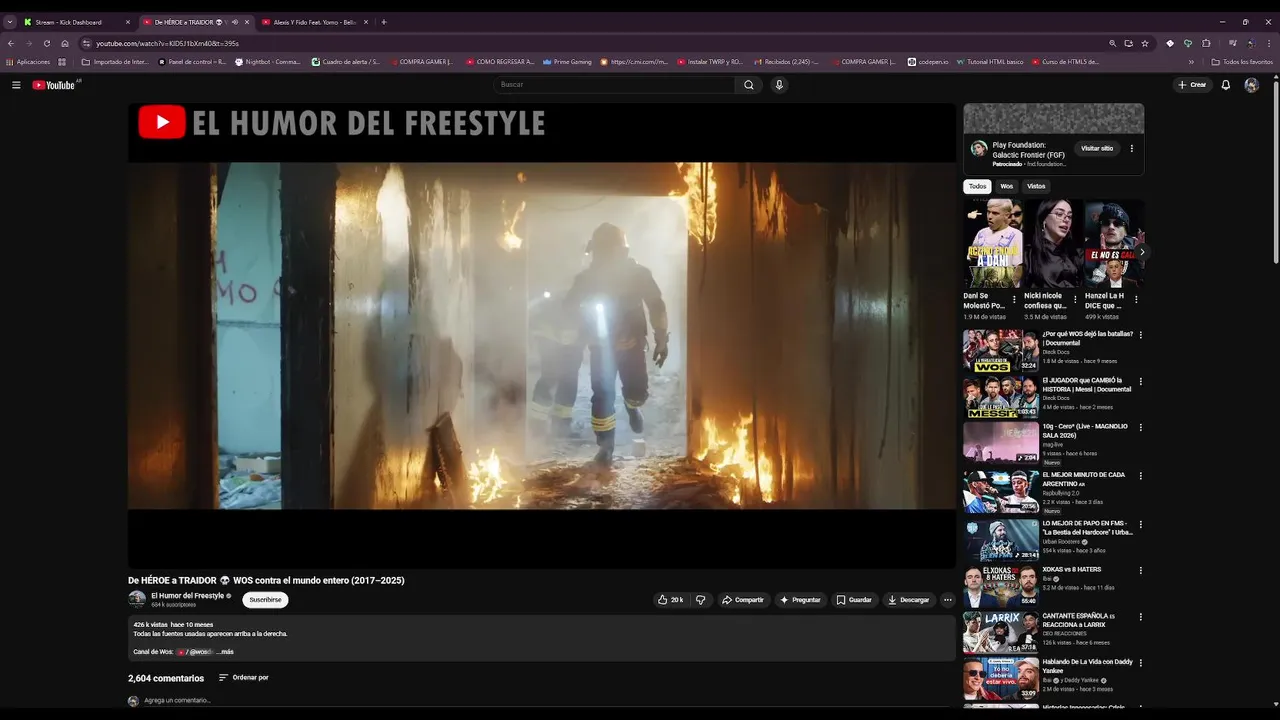Screen dimensions: 1280x720
Task: Click the Agrega un comentario field
Action: [548, 701]
